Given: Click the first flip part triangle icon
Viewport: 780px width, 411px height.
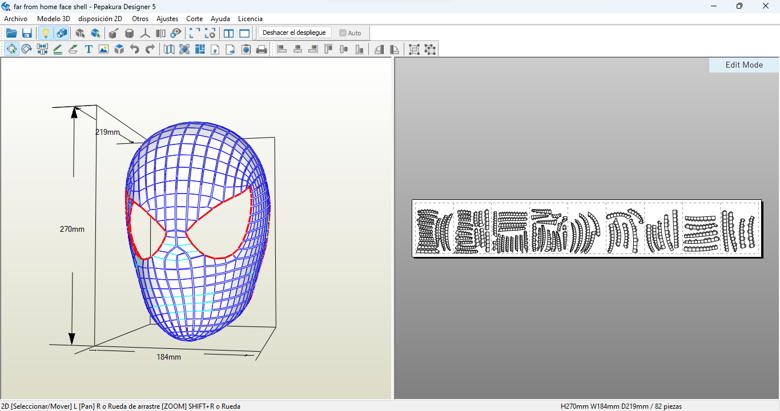Looking at the screenshot, I should [x=379, y=49].
